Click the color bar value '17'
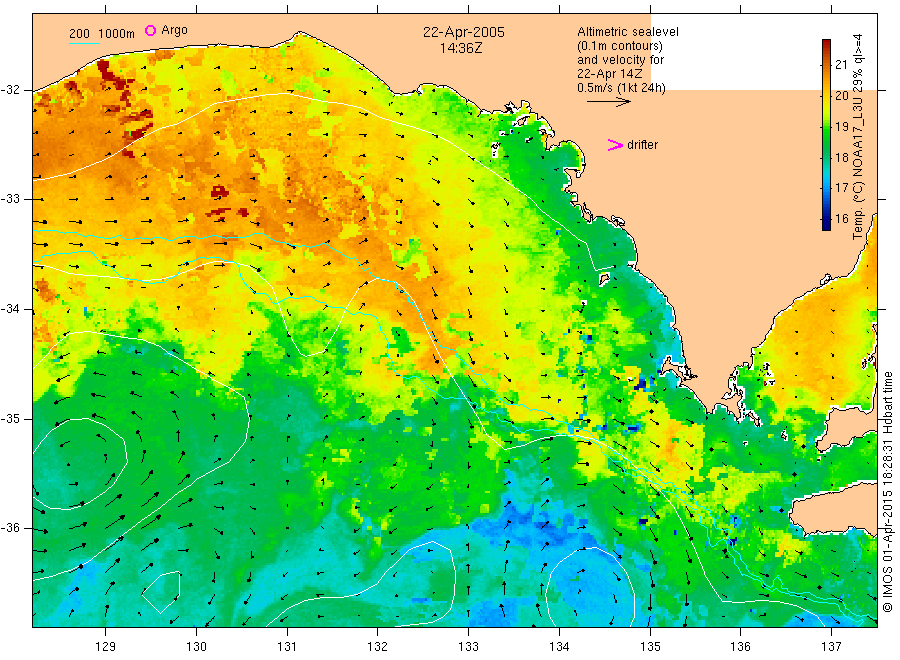Screen dimensions: 900x660 tap(841, 188)
